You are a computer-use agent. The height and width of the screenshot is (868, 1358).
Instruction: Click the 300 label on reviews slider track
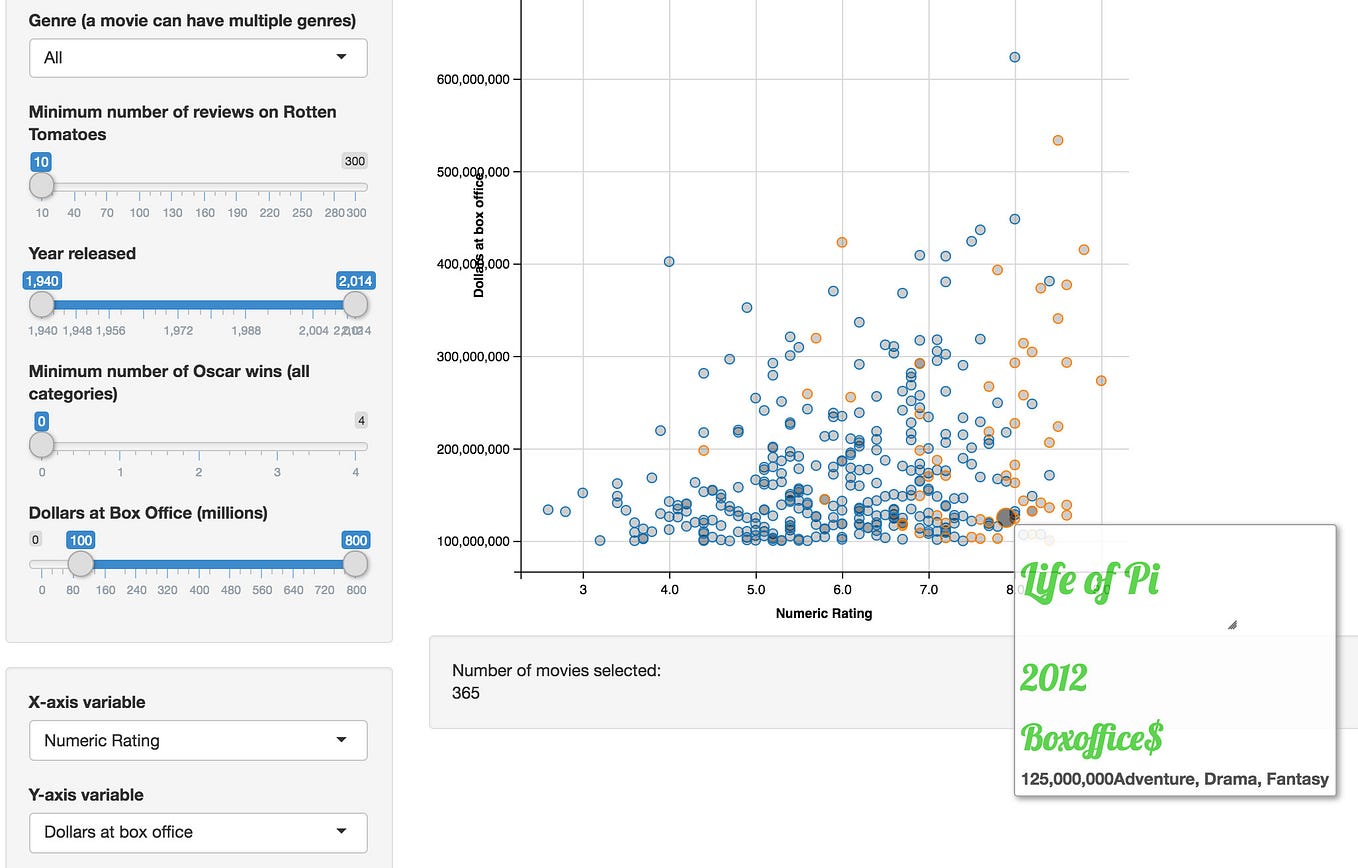[x=354, y=161]
